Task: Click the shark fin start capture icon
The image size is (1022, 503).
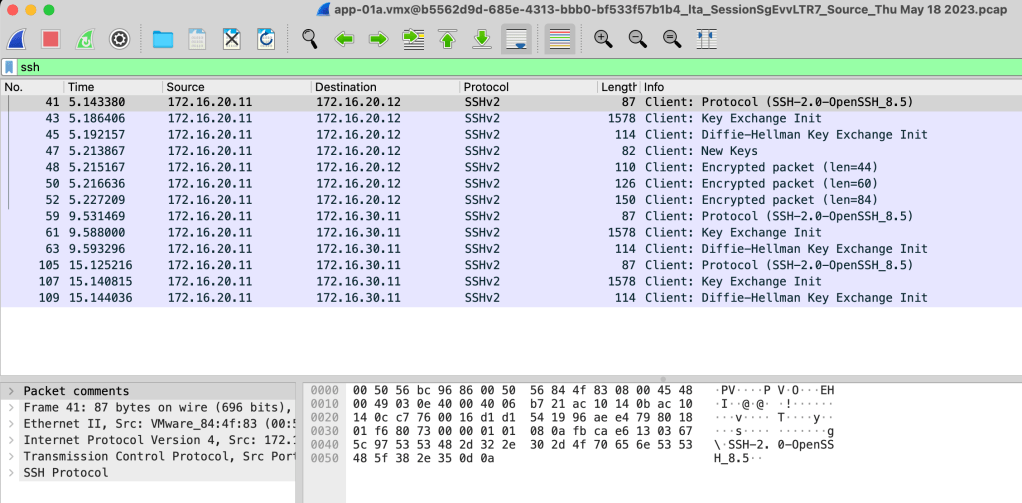Action: [x=17, y=39]
